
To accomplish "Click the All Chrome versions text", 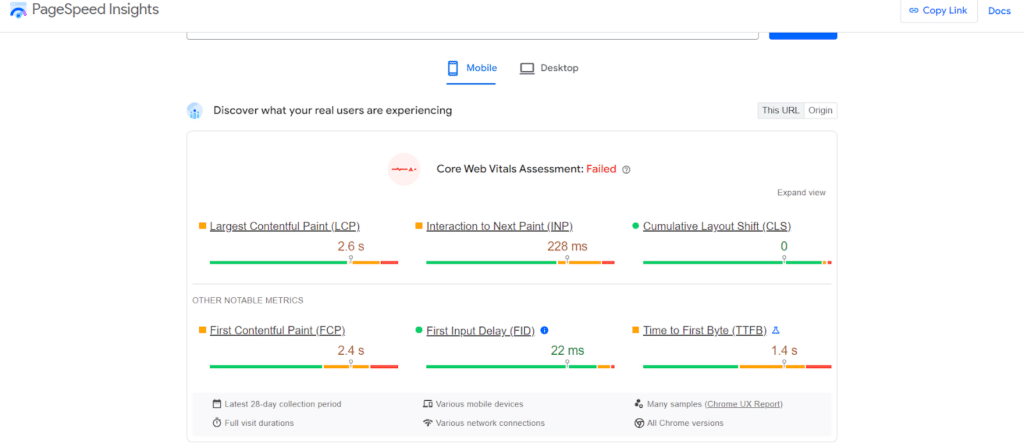I will 685,423.
